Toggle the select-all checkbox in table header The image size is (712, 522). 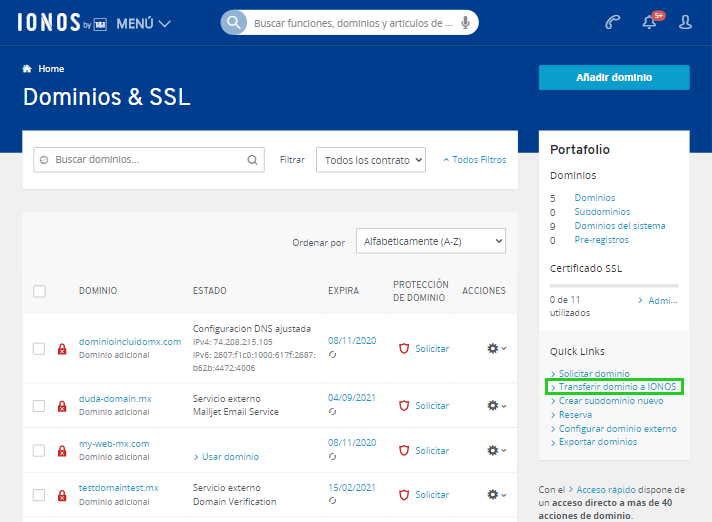[x=40, y=291]
